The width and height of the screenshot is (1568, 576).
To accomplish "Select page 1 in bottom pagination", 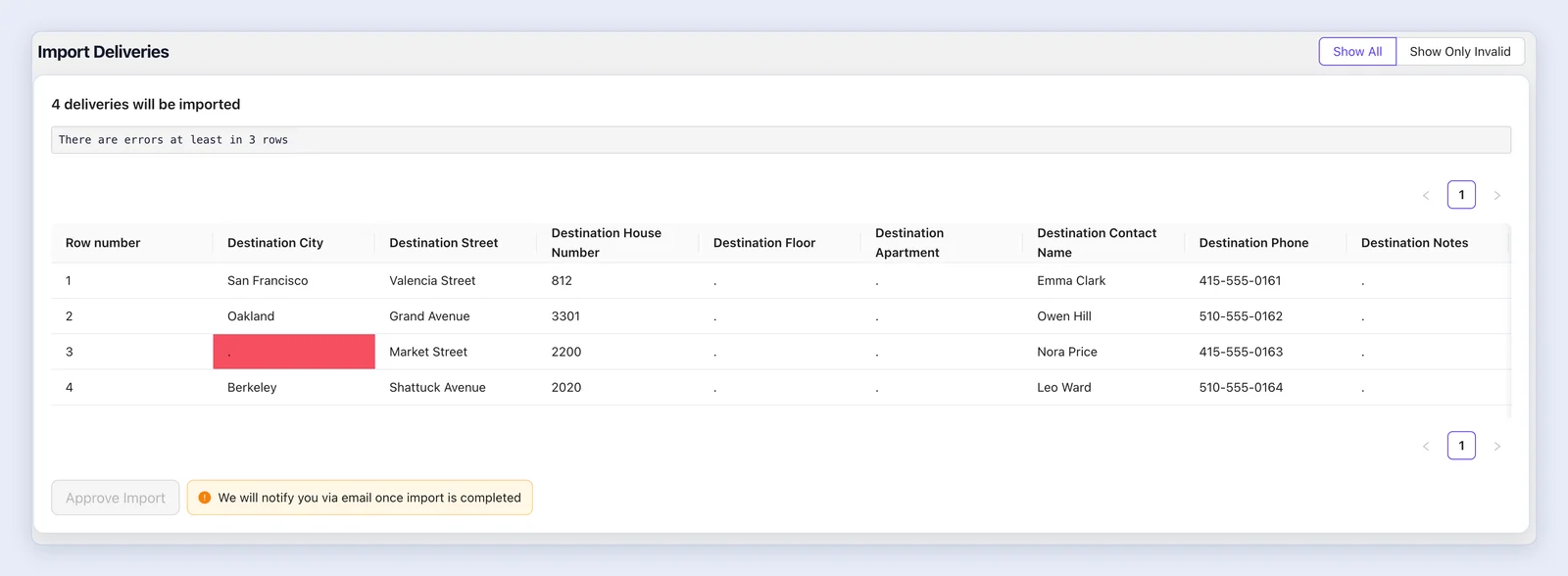I will coord(1461,446).
